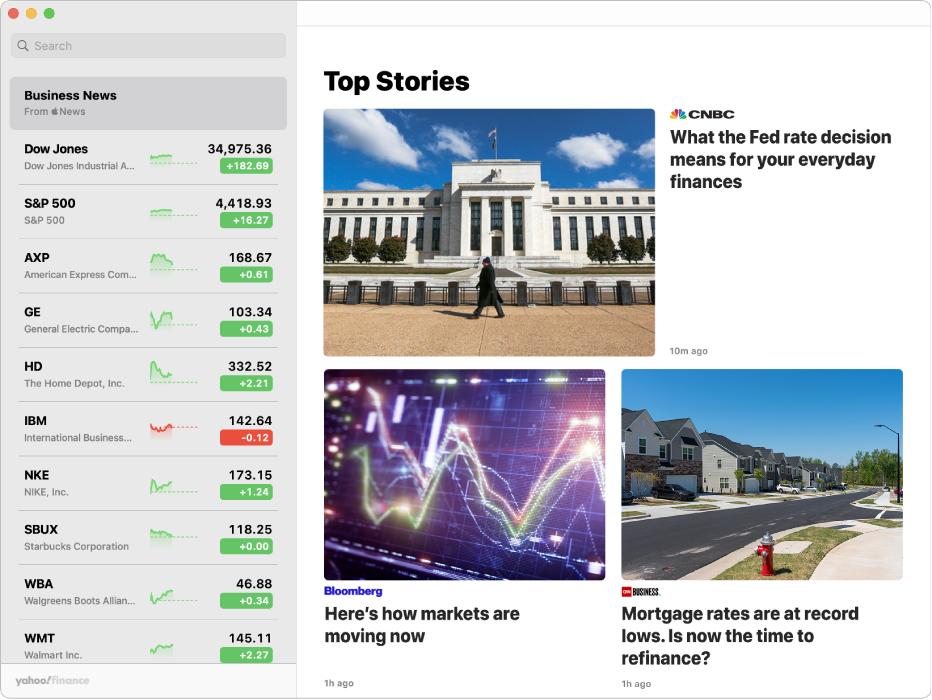932x700 pixels.
Task: Select the S&P 500 watchlist row
Action: click(x=148, y=212)
